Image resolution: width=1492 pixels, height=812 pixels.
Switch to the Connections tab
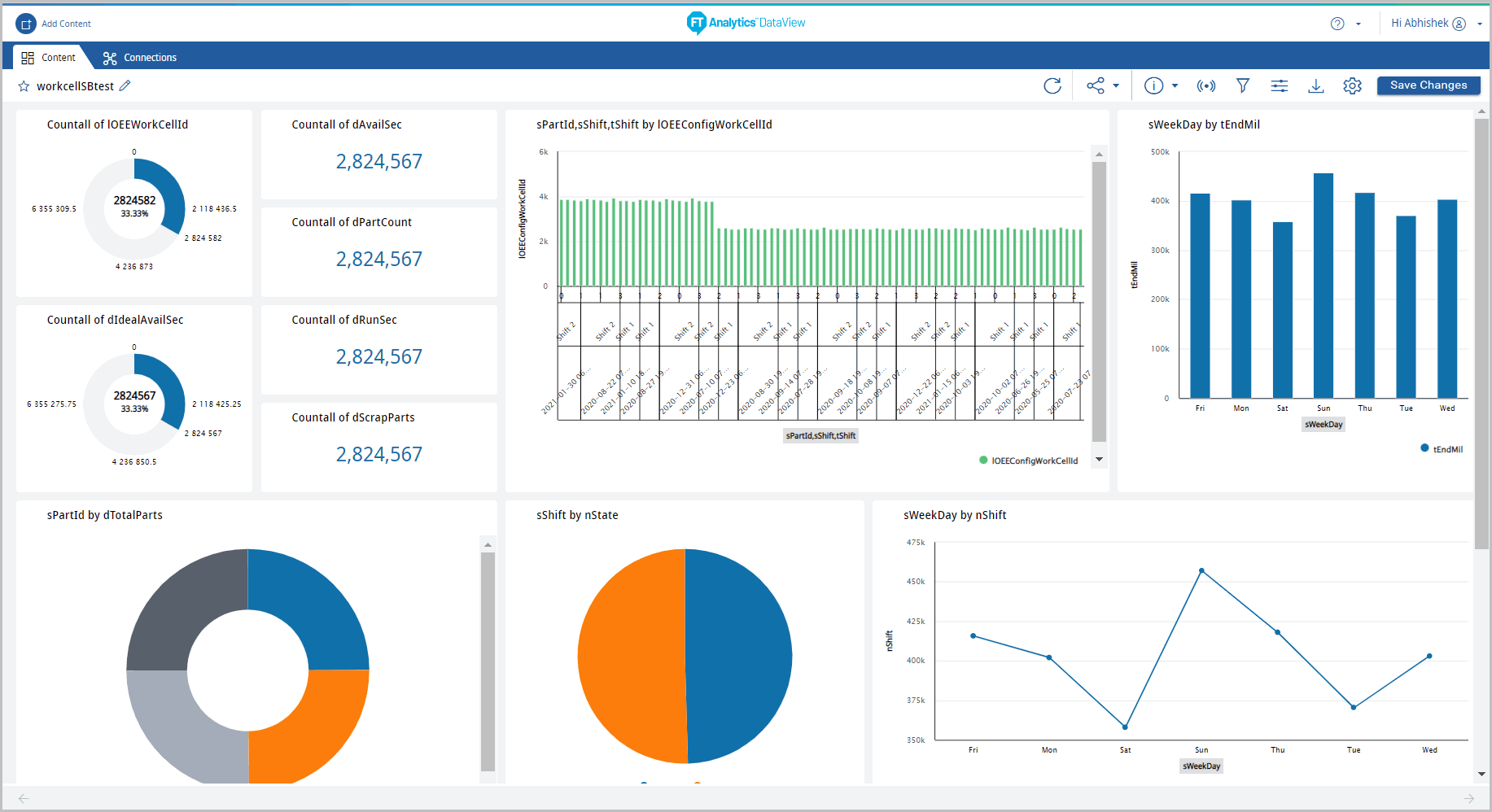point(139,57)
